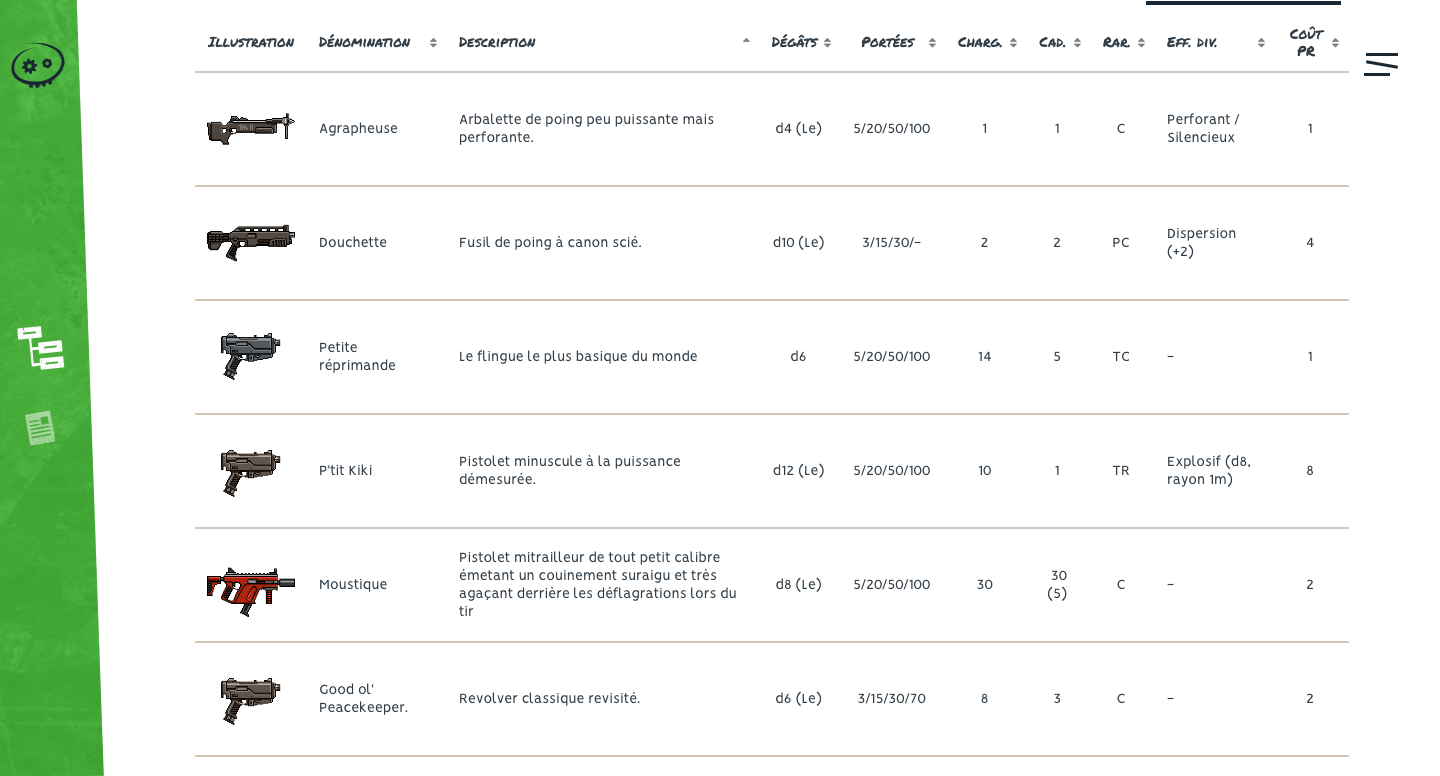Viewport: 1440px width, 776px height.
Task: Sort by Cad. column arrows
Action: tap(1077, 43)
